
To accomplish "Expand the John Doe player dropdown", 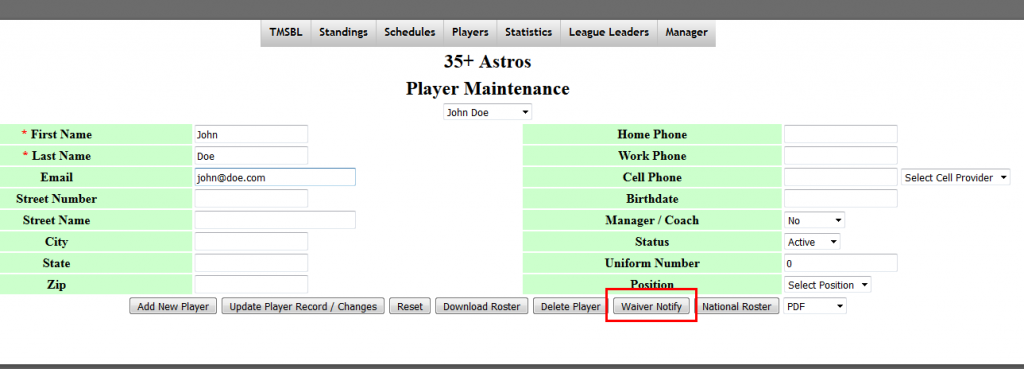I will pyautogui.click(x=488, y=112).
